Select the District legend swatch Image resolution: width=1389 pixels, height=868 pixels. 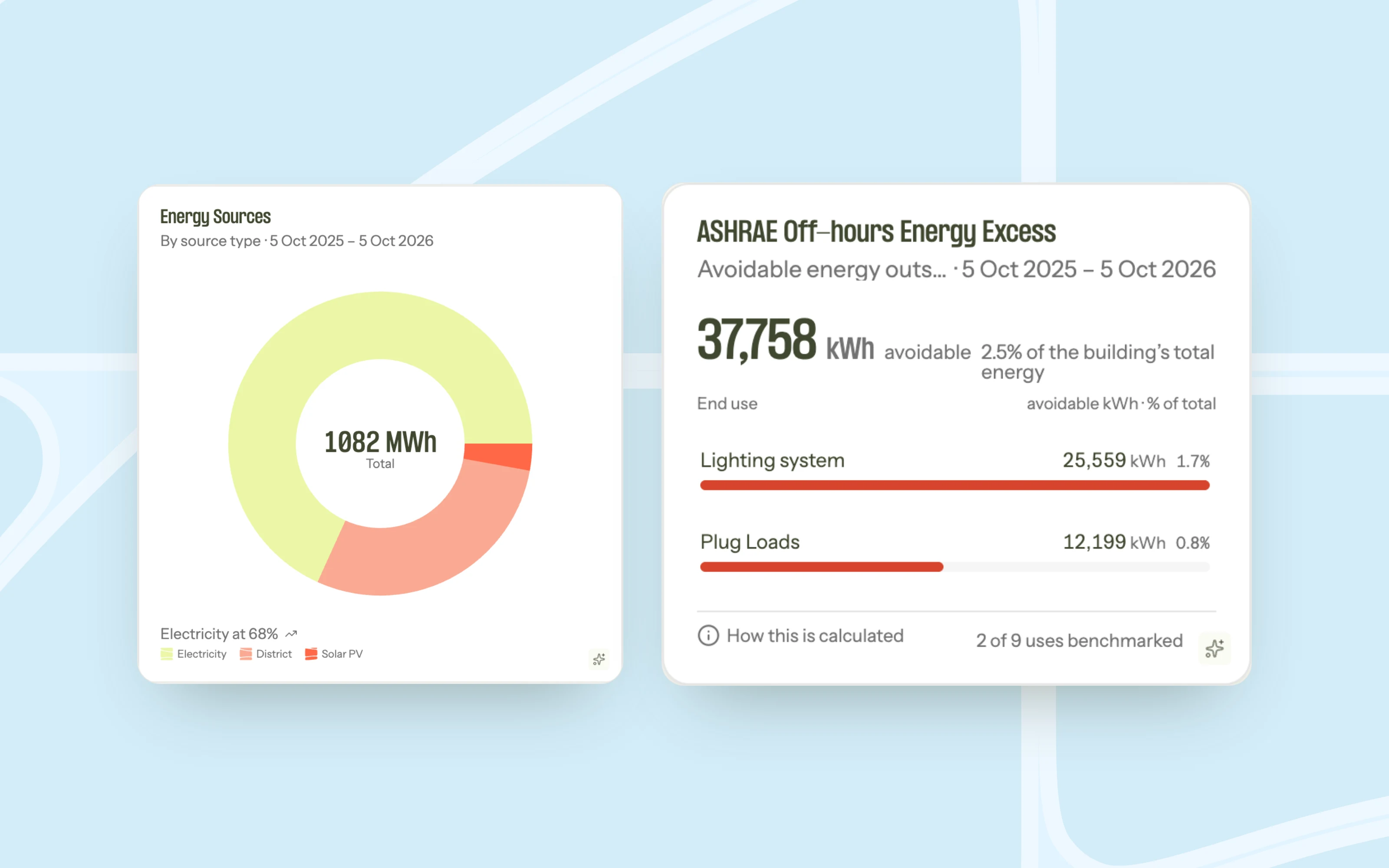pos(246,654)
